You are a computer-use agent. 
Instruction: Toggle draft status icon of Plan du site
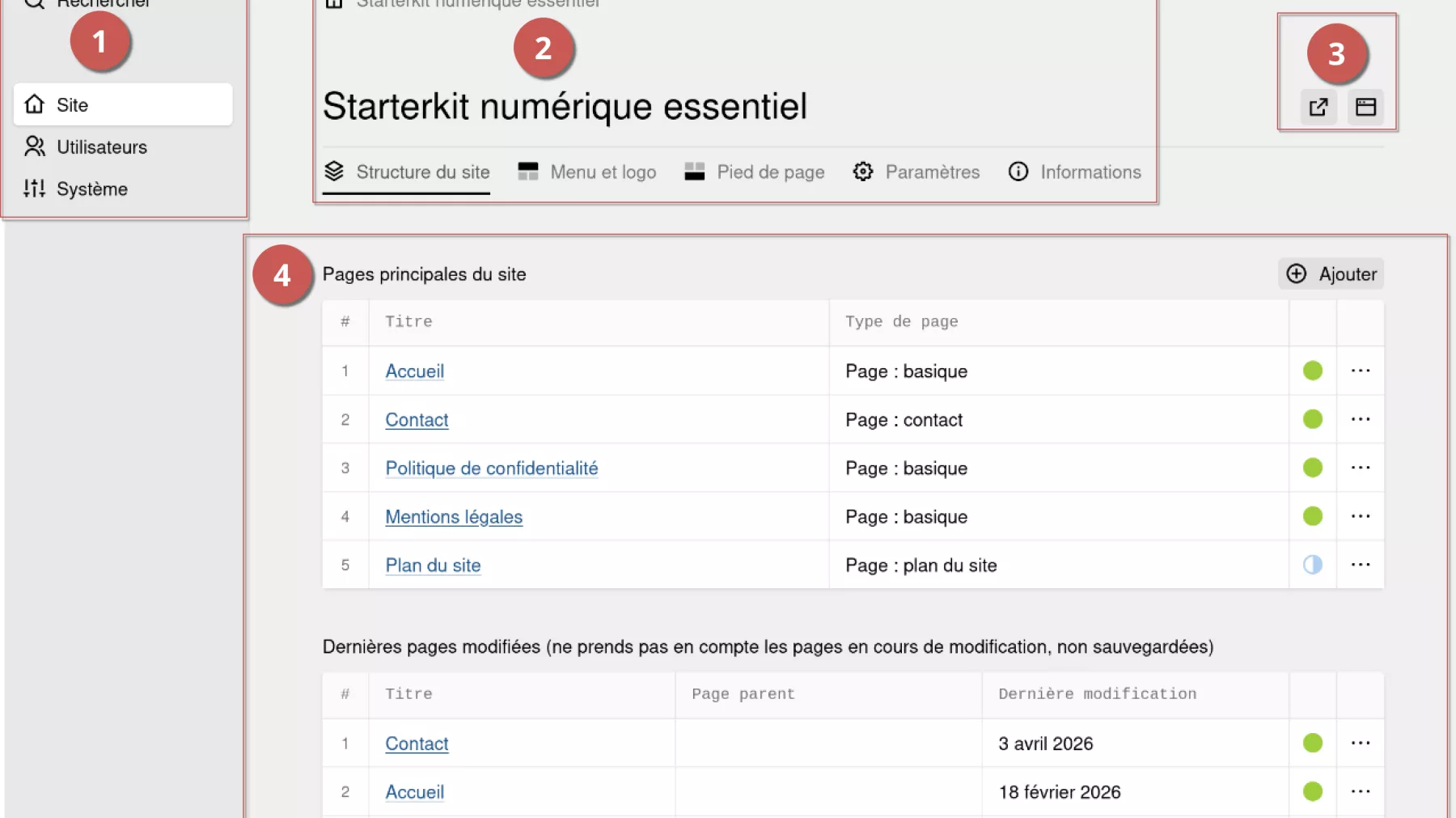pos(1313,565)
